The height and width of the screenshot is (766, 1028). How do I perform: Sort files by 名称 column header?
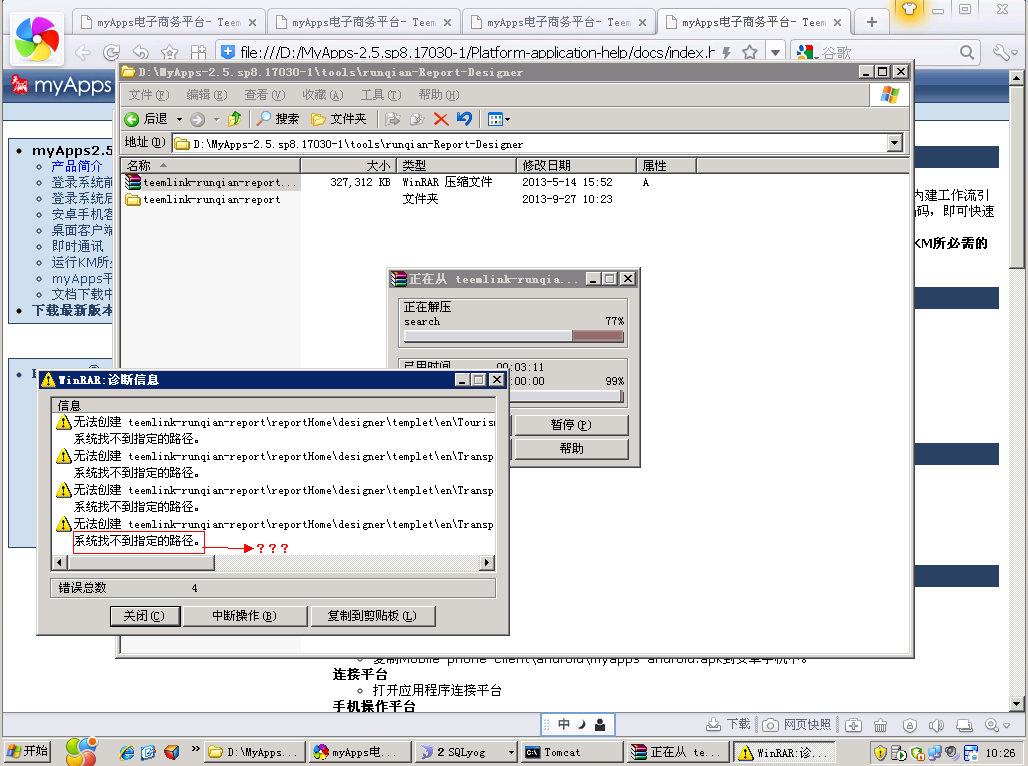210,166
